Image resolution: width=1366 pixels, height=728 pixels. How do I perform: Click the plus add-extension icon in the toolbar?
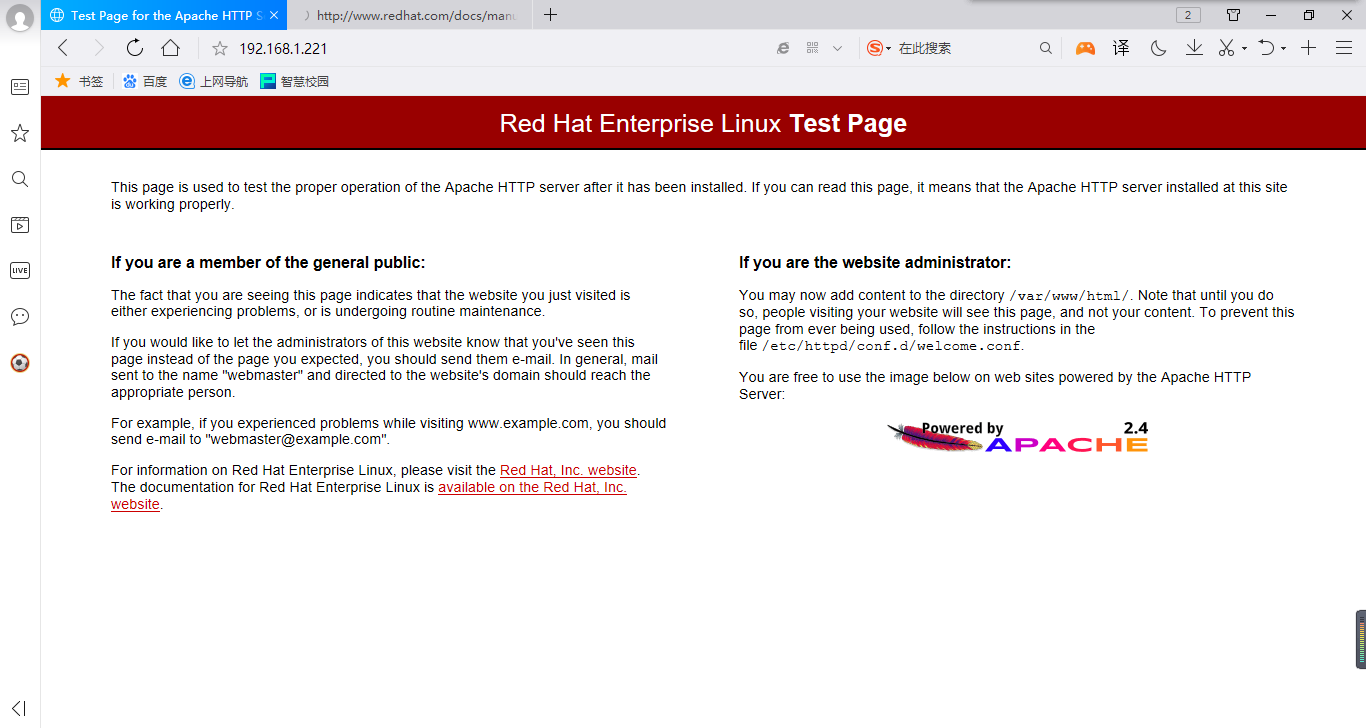pos(1308,48)
